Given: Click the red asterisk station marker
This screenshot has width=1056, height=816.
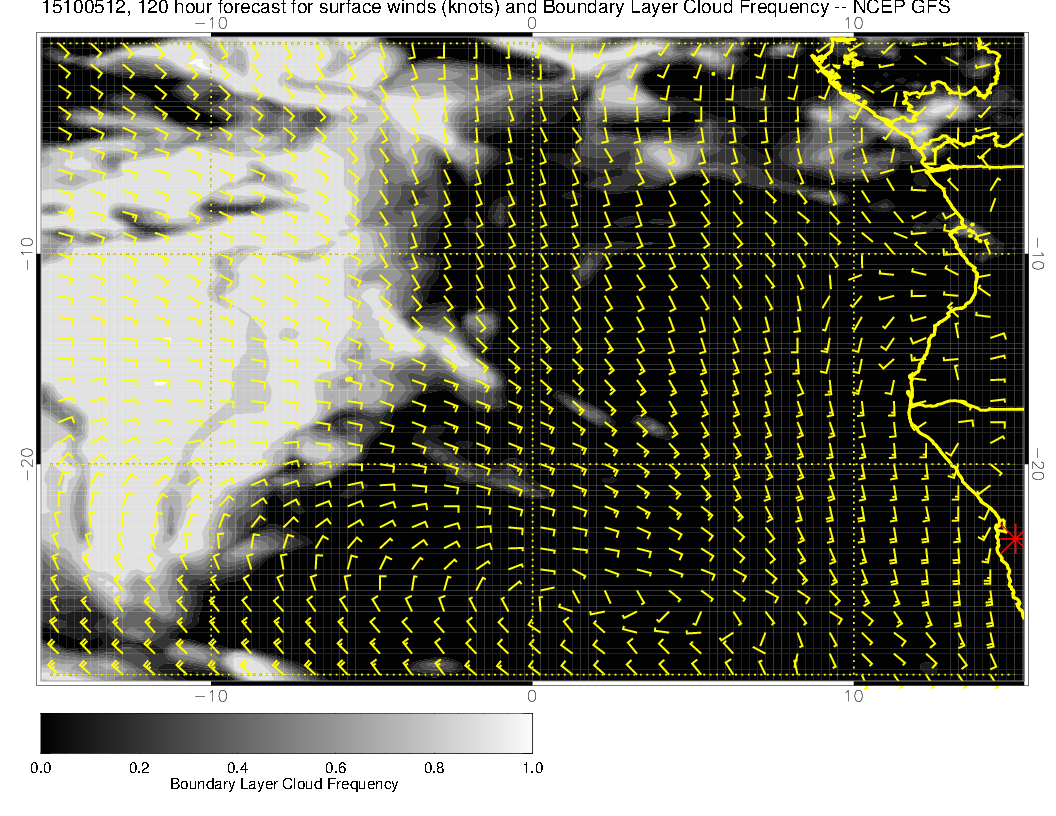Looking at the screenshot, I should [1012, 539].
